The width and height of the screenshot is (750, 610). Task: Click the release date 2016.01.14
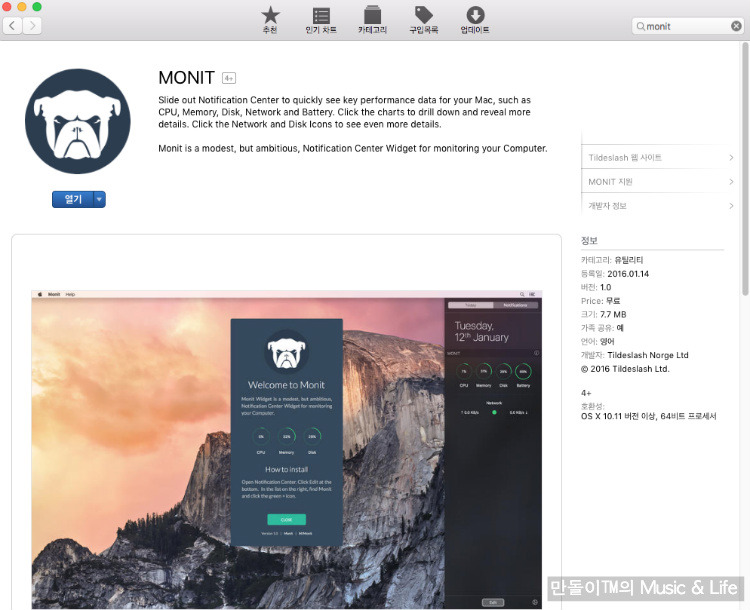pos(628,274)
